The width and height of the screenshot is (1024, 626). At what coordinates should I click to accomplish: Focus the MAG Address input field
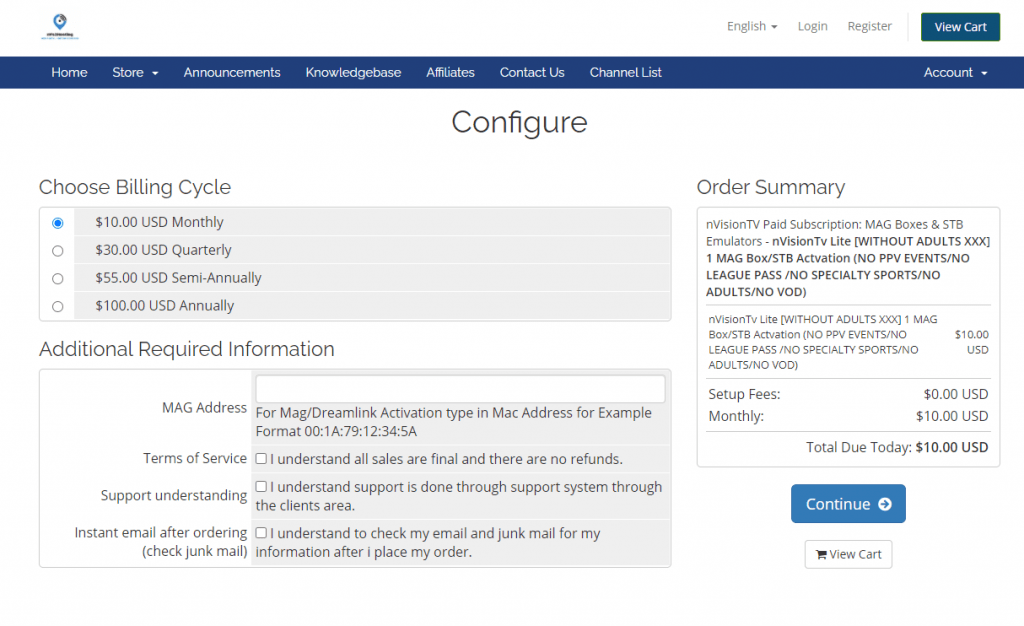(x=460, y=389)
